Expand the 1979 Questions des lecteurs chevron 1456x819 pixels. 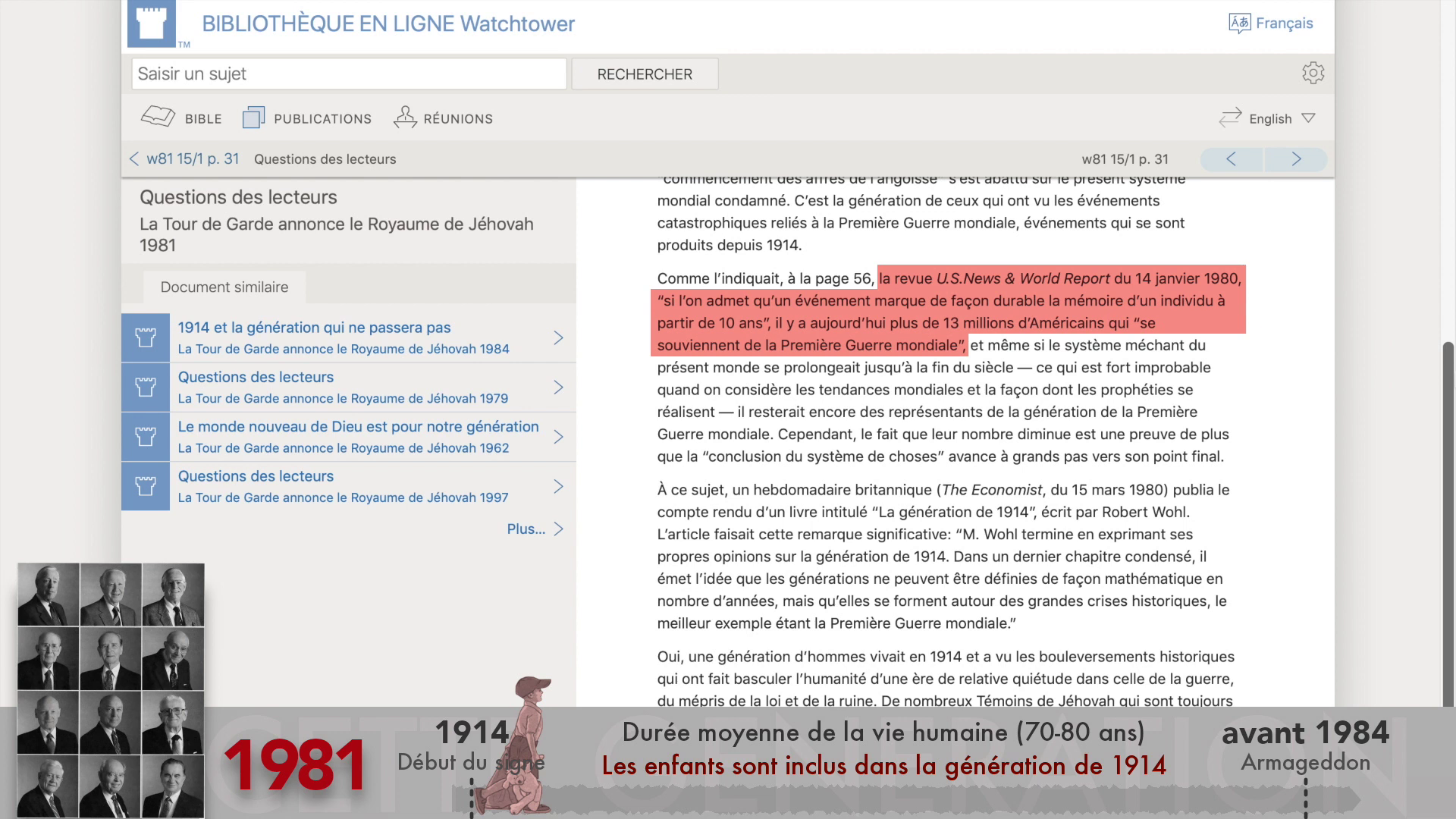point(558,388)
